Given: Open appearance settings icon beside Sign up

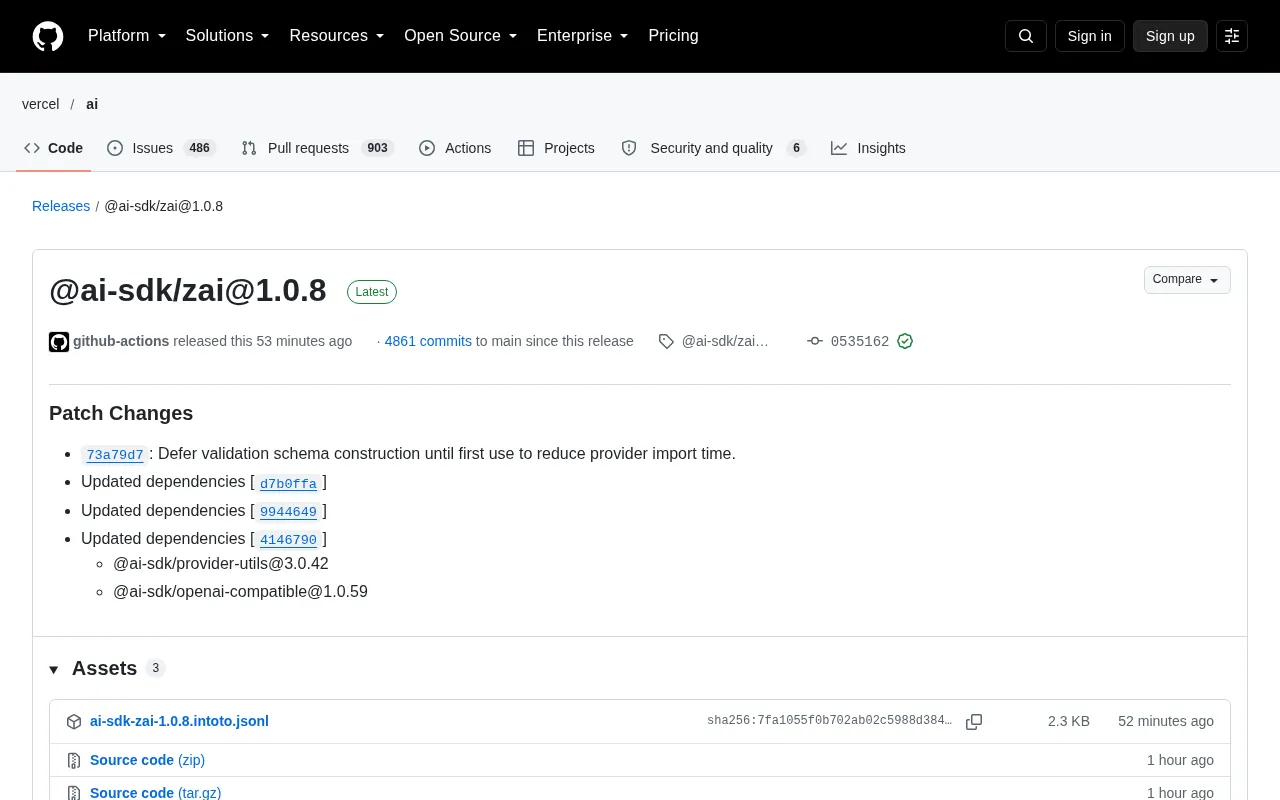Looking at the screenshot, I should pyautogui.click(x=1232, y=36).
